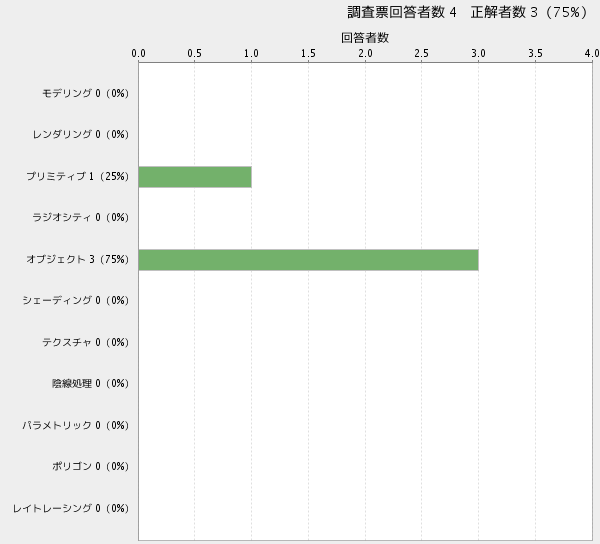The width and height of the screenshot is (600, 544).
Task: Select the パラメトリック 0 (0%) label
Action: (x=76, y=426)
